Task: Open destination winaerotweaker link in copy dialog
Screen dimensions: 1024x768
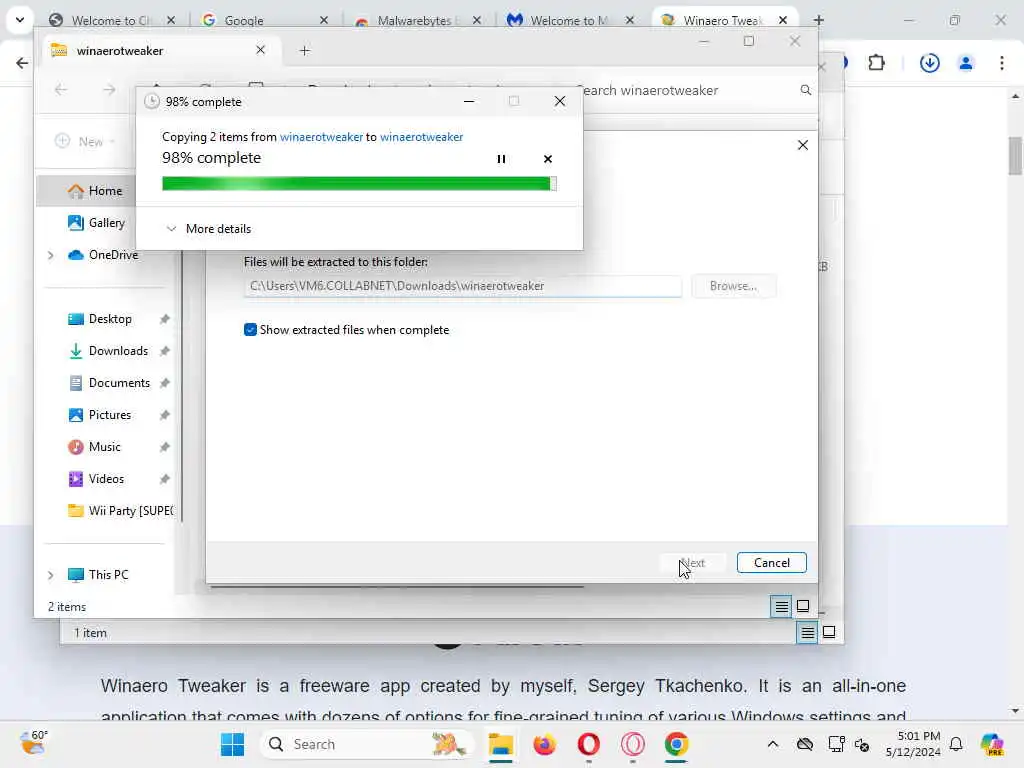Action: [x=421, y=136]
